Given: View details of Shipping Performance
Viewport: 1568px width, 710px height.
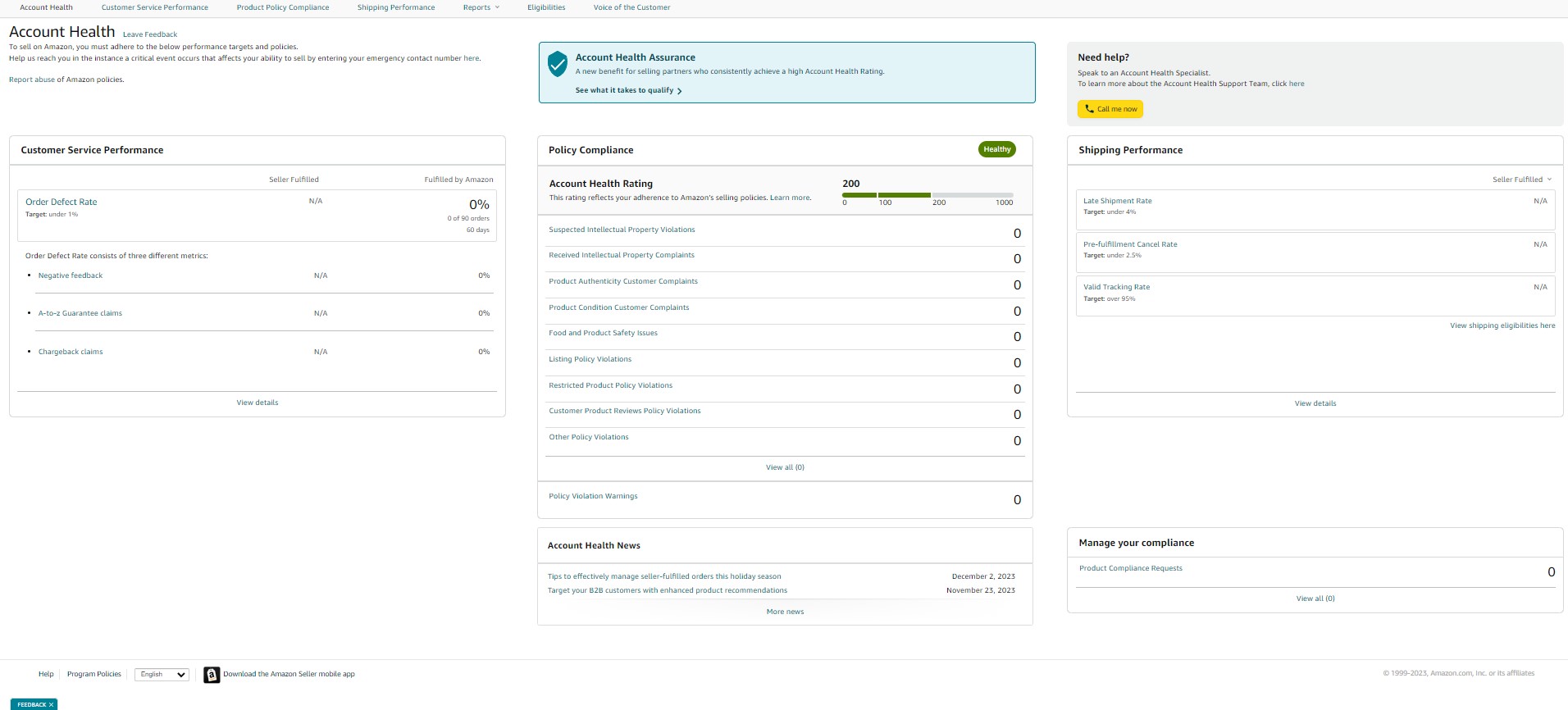Looking at the screenshot, I should [x=1315, y=403].
